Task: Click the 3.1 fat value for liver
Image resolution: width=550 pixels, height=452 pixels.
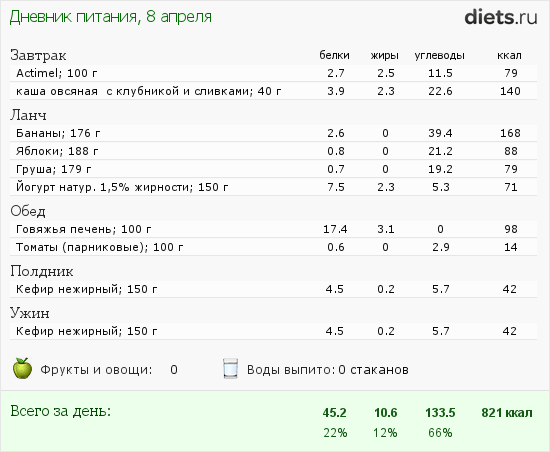Action: tap(386, 229)
